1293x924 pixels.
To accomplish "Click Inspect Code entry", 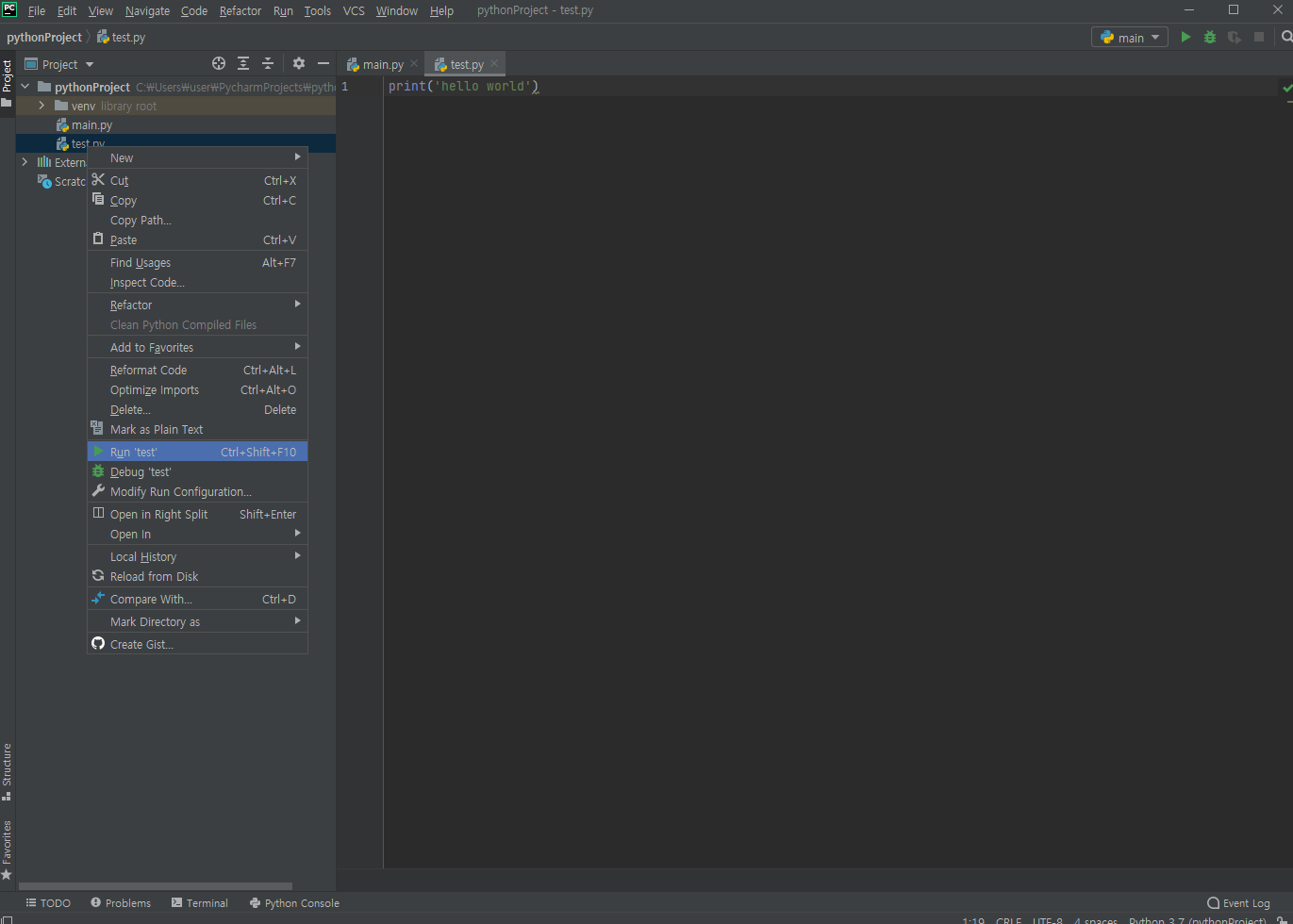I will [197, 282].
